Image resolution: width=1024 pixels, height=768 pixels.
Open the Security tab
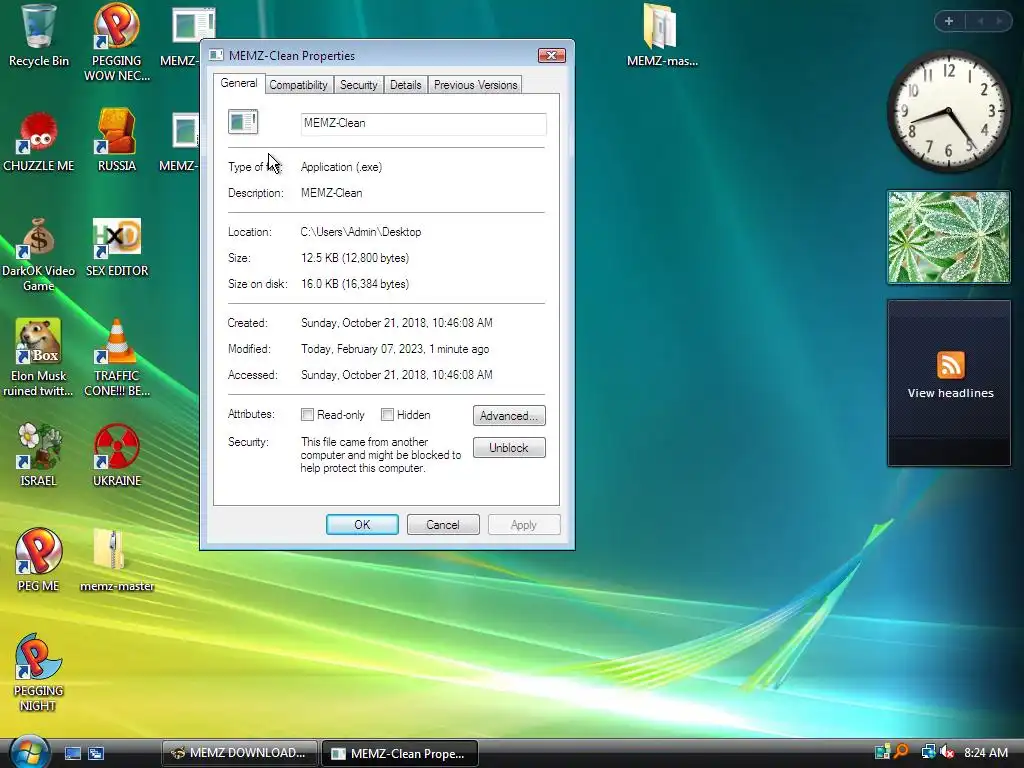tap(359, 85)
